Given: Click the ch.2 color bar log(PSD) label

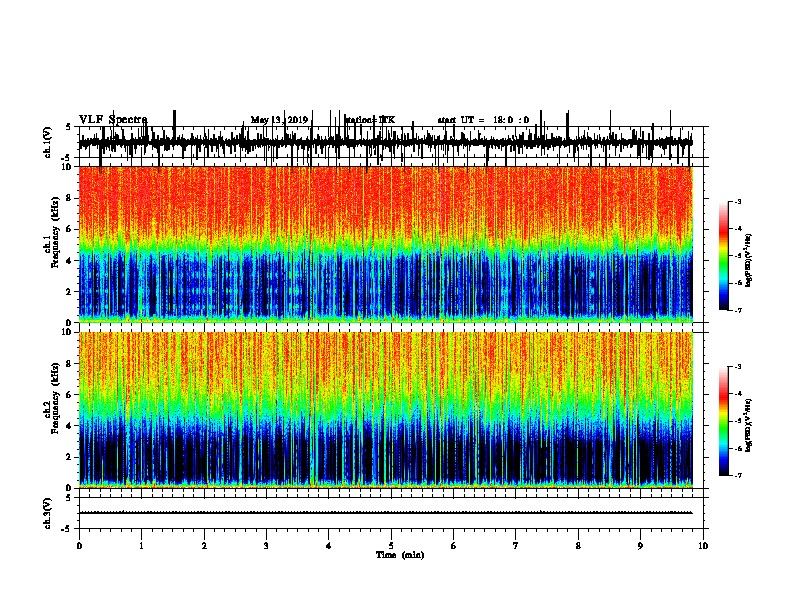Looking at the screenshot, I should (749, 425).
